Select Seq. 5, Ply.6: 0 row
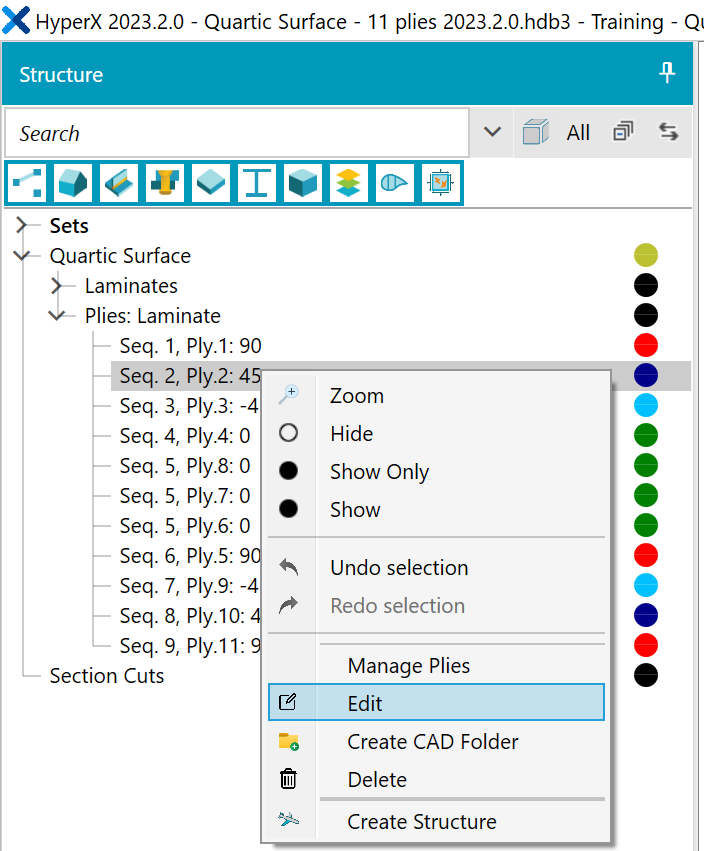The image size is (704, 851). pyautogui.click(x=185, y=526)
